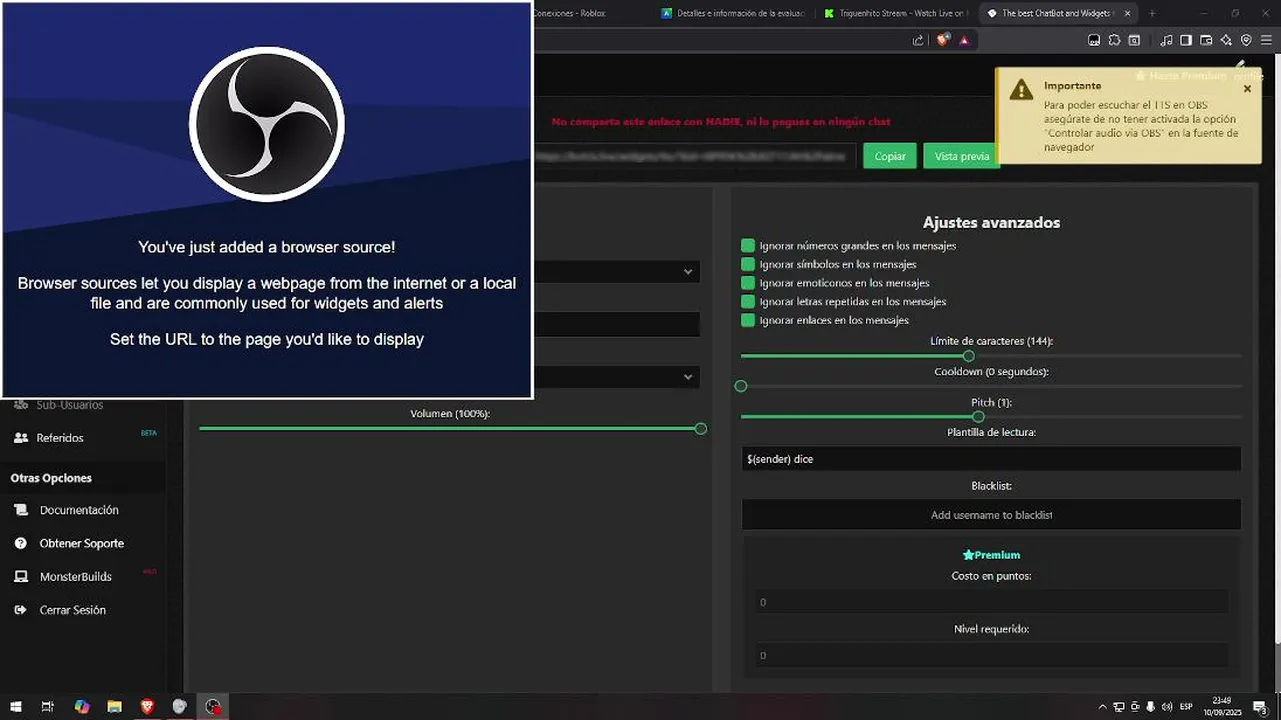Click the Referidos people icon
The image size is (1281, 720).
point(20,438)
